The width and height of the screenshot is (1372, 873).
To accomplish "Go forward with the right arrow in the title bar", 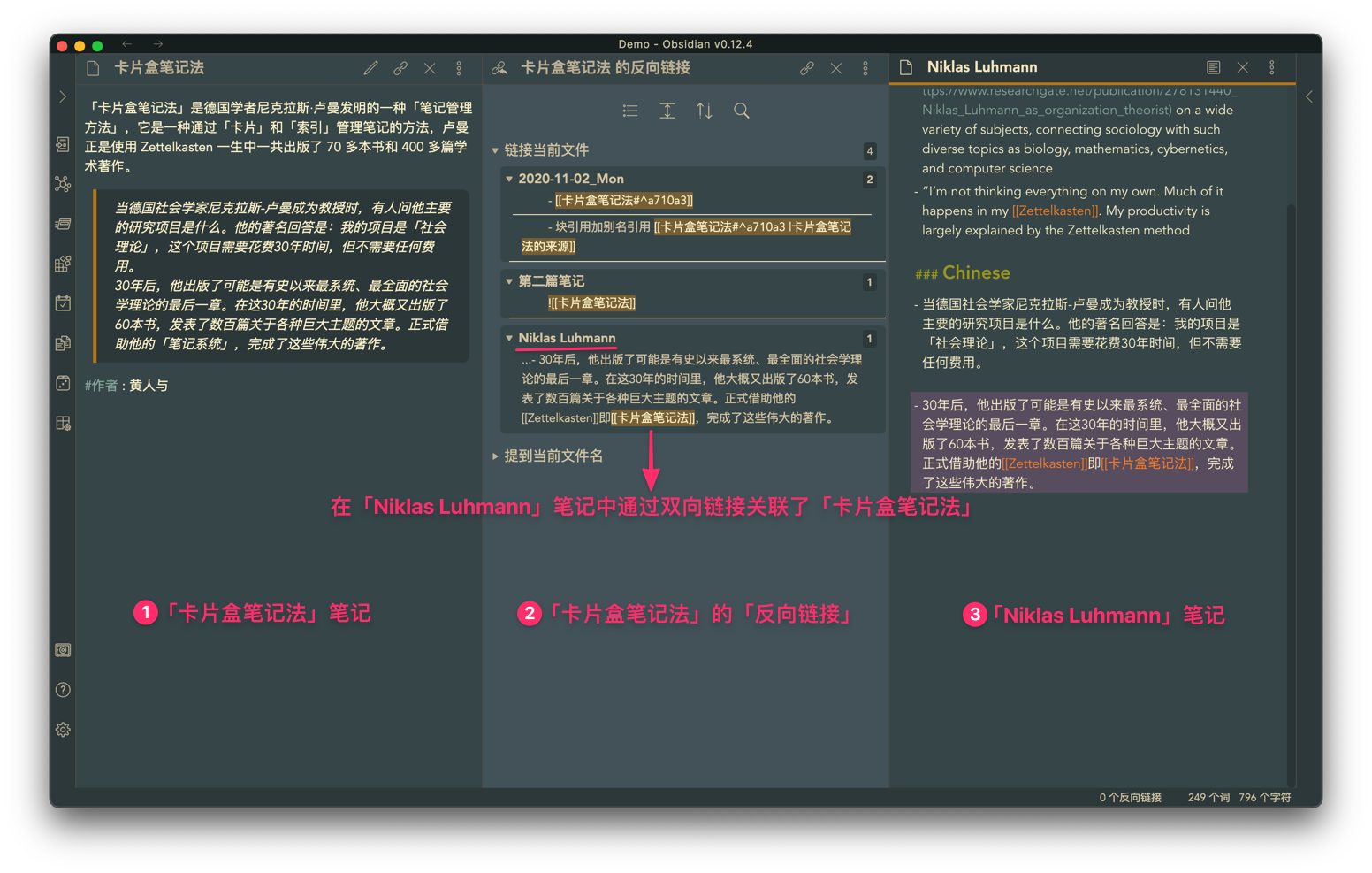I will tap(157, 43).
